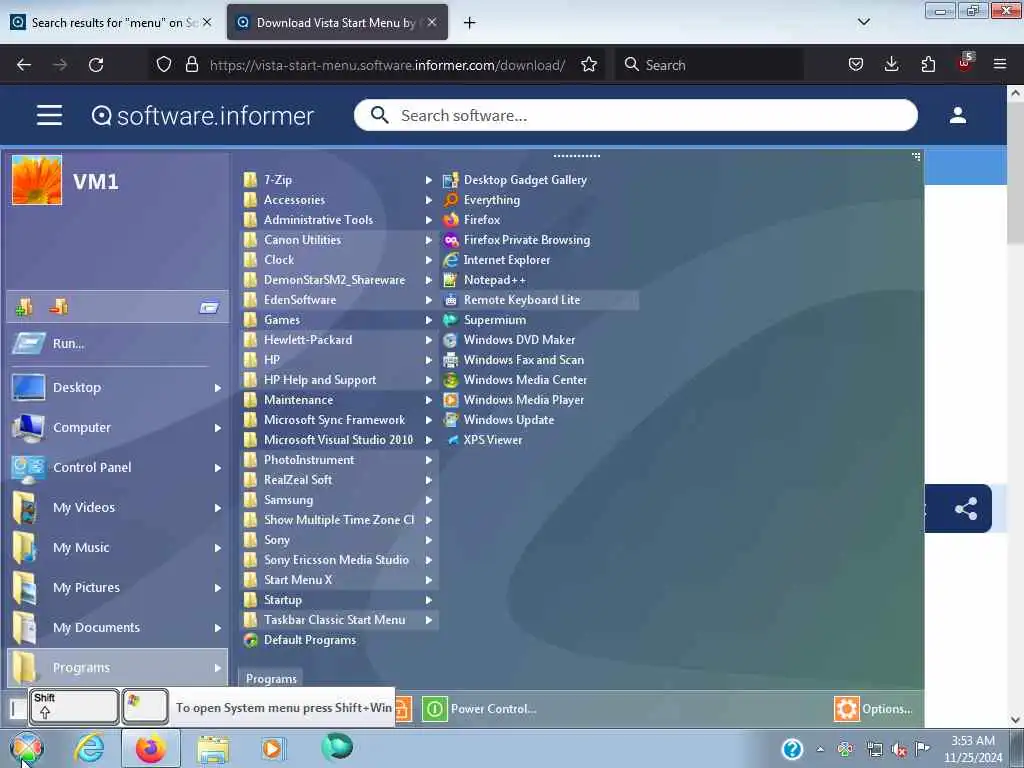The width and height of the screenshot is (1024, 768).
Task: Switch to Search results for menu tab
Action: 111,22
